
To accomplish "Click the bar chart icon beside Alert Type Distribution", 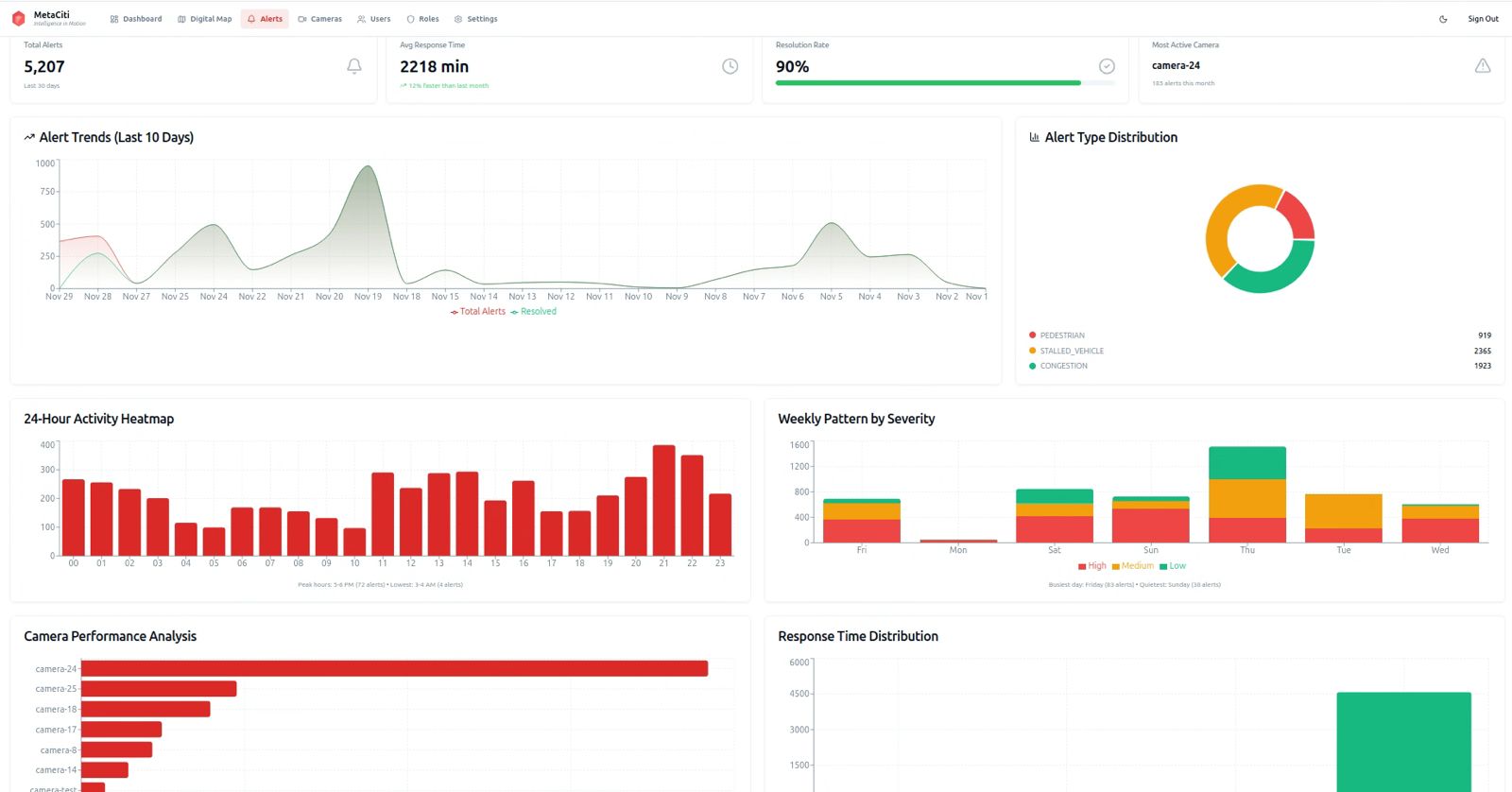I will [1034, 138].
